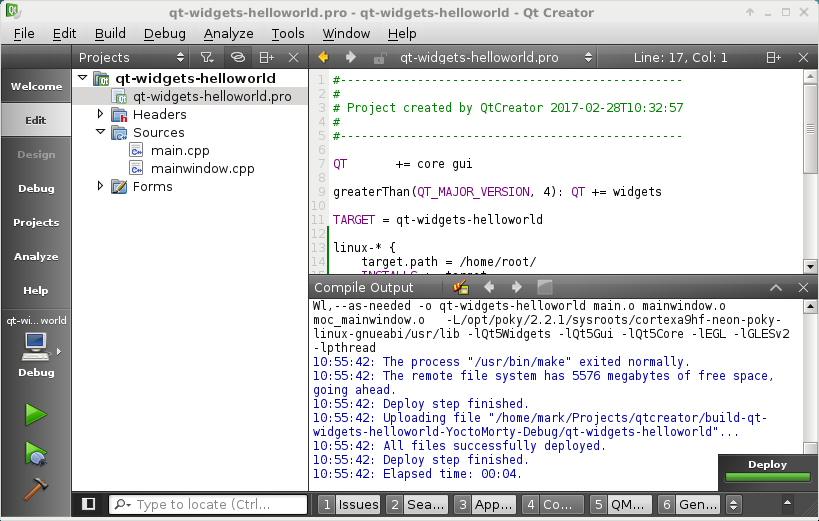Go to next item in Compile Output
The width and height of the screenshot is (819, 521).
(x=517, y=287)
